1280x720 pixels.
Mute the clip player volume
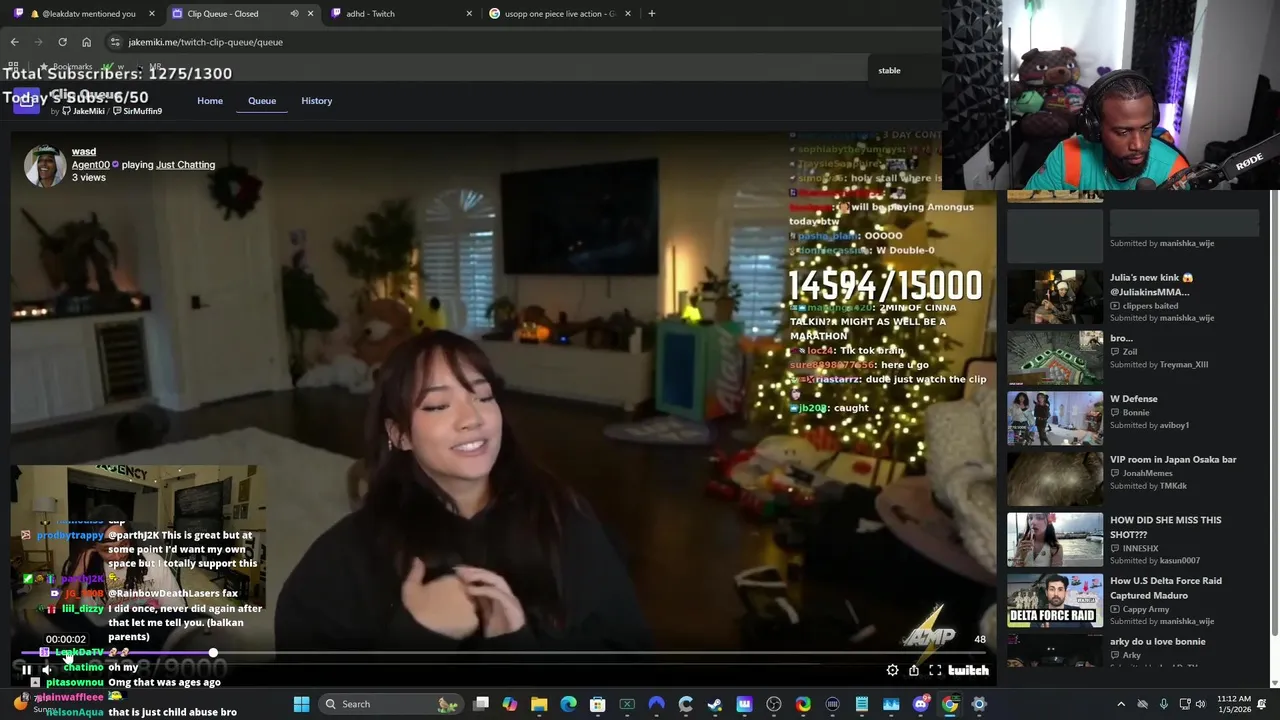pyautogui.click(x=46, y=670)
